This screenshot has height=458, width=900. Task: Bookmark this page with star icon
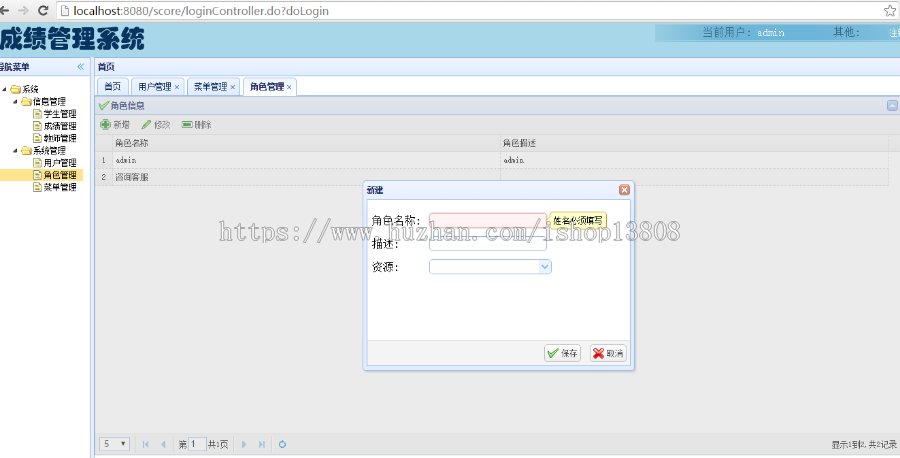point(890,10)
